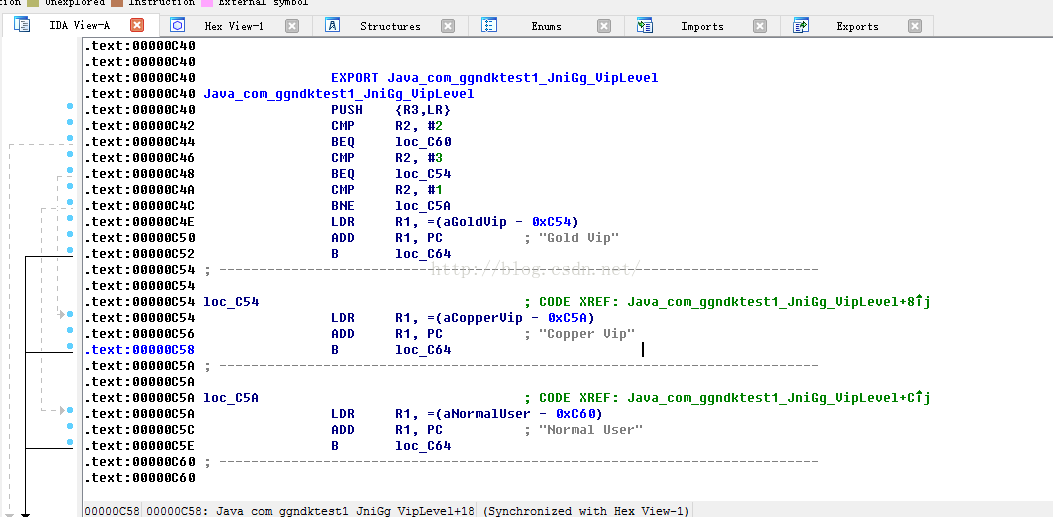Follow the VipLevel+C code xref

click(x=778, y=398)
